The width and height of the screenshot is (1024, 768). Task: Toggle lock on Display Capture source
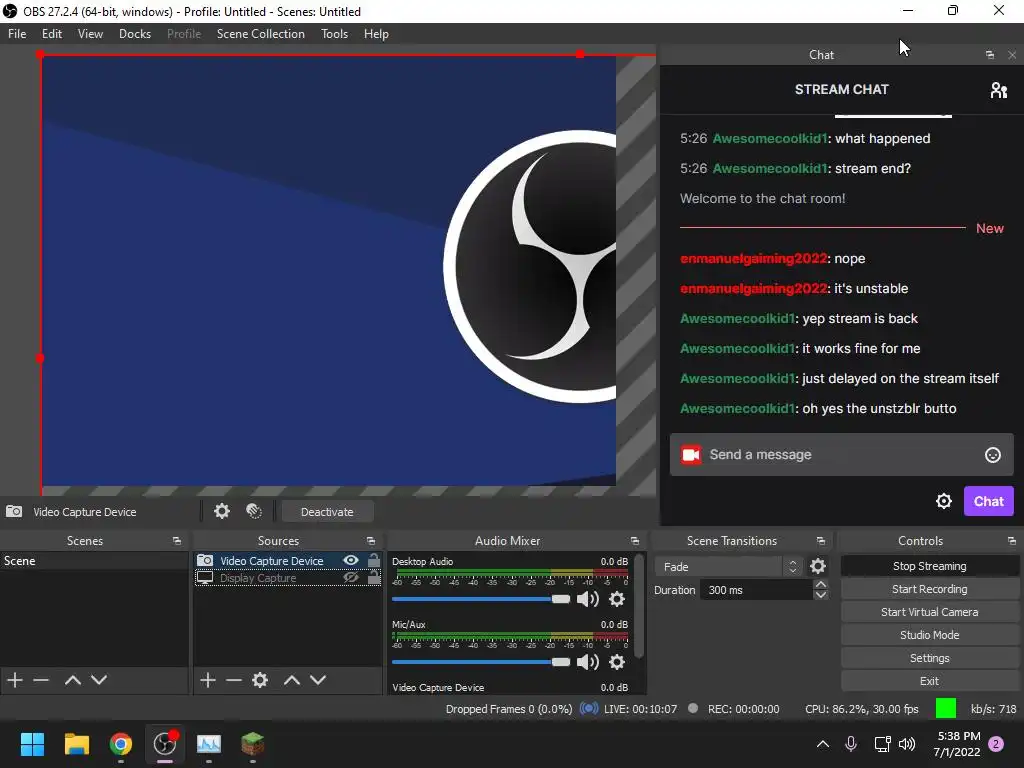[374, 577]
